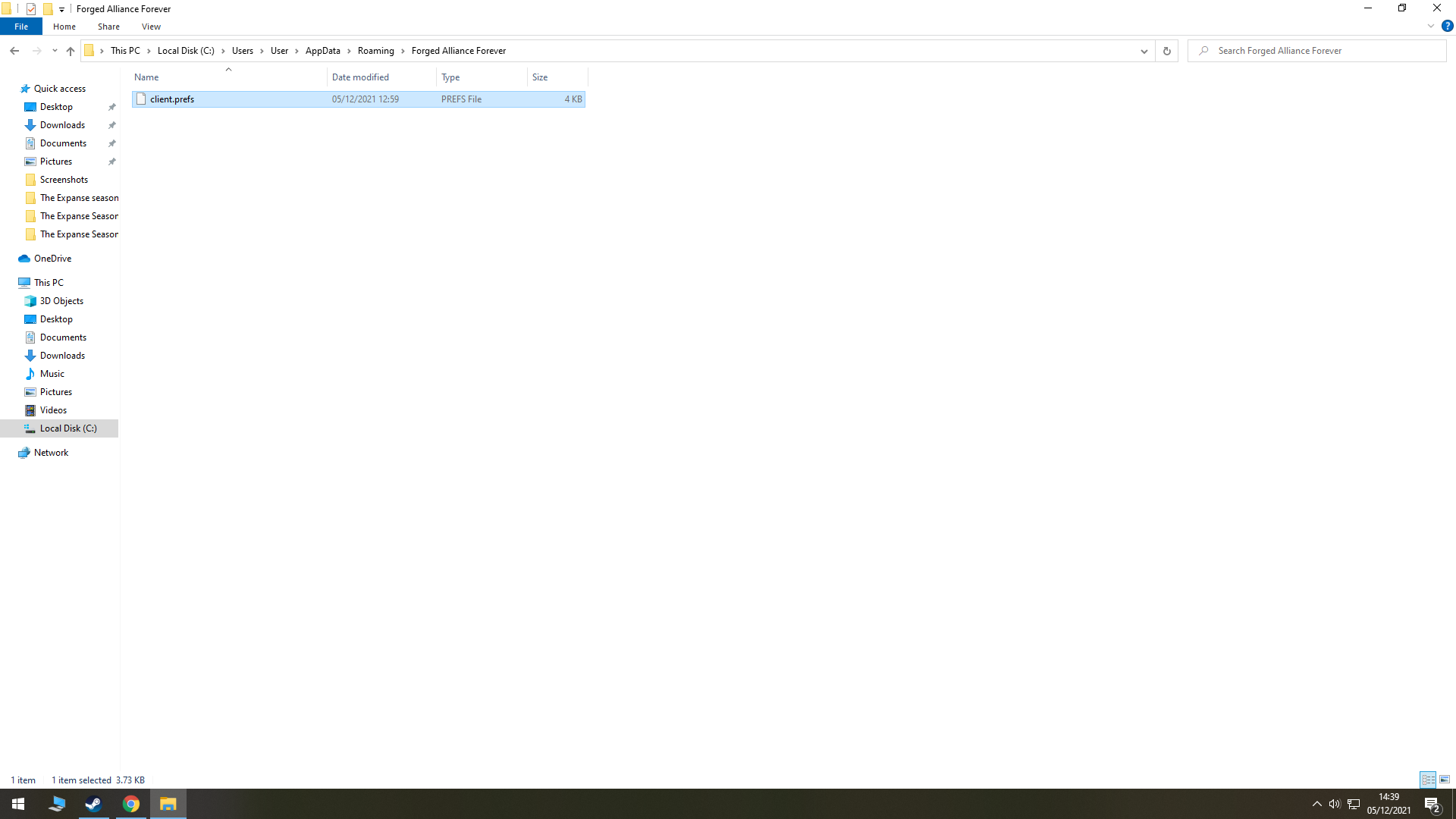
Task: Select This PC in navigation pane
Action: point(49,283)
